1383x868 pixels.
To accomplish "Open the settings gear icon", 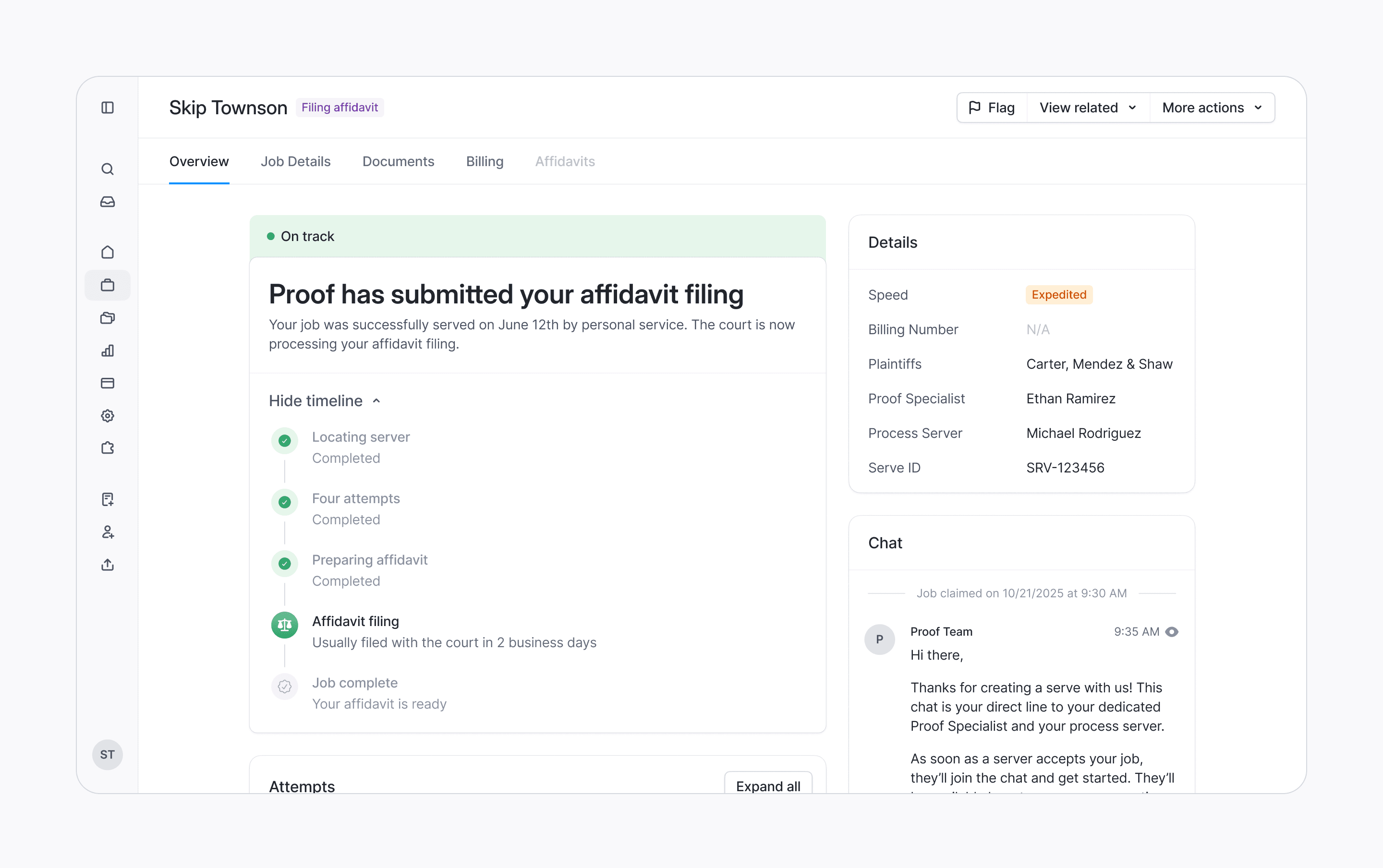I will pyautogui.click(x=108, y=416).
